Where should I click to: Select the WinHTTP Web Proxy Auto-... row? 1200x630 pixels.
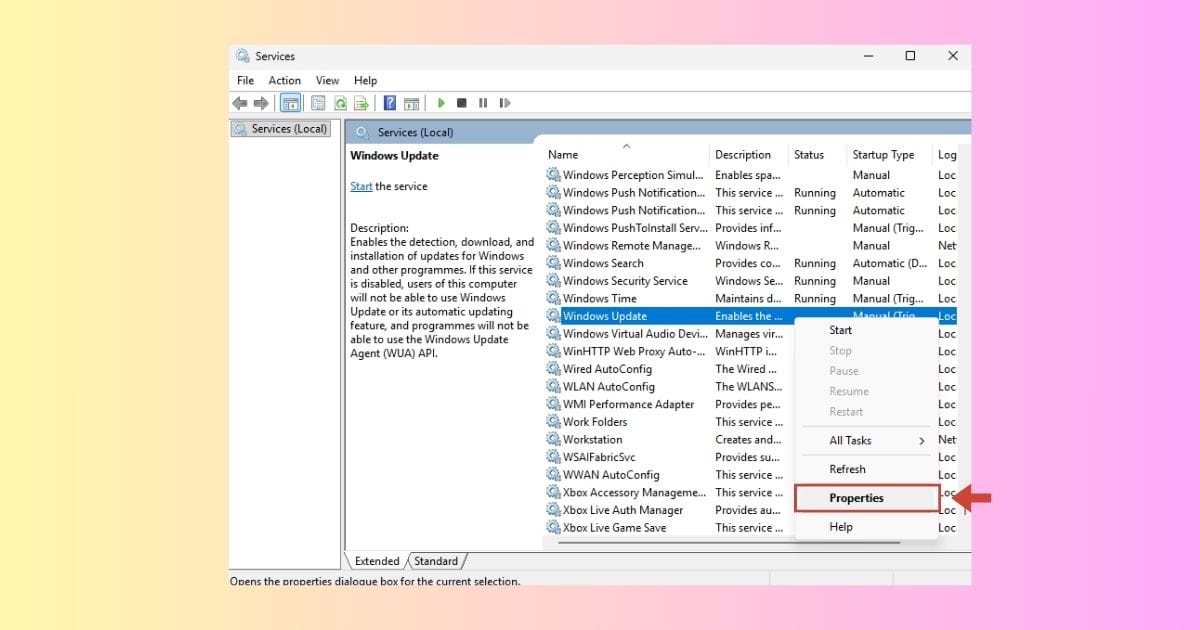(669, 351)
